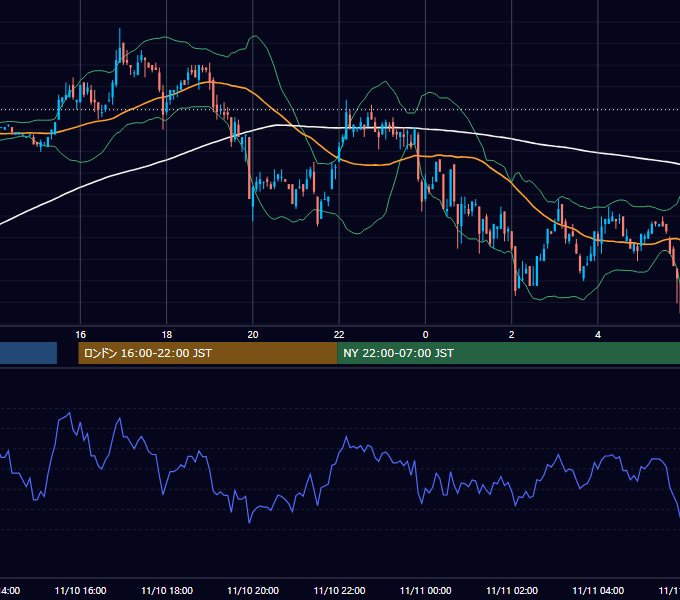Viewport: 680px width, 600px height.
Task: Click the 4 hour label on price chart axis
Action: pyautogui.click(x=598, y=335)
